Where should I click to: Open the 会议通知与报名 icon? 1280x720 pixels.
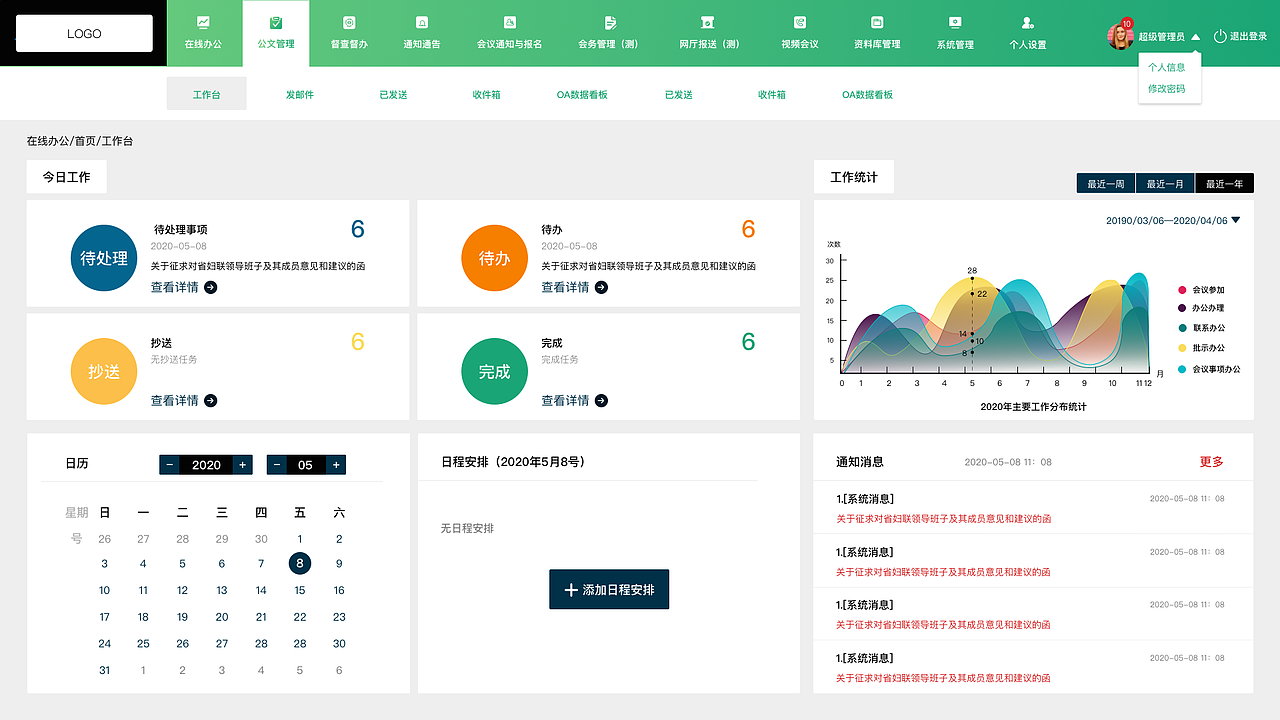[510, 22]
